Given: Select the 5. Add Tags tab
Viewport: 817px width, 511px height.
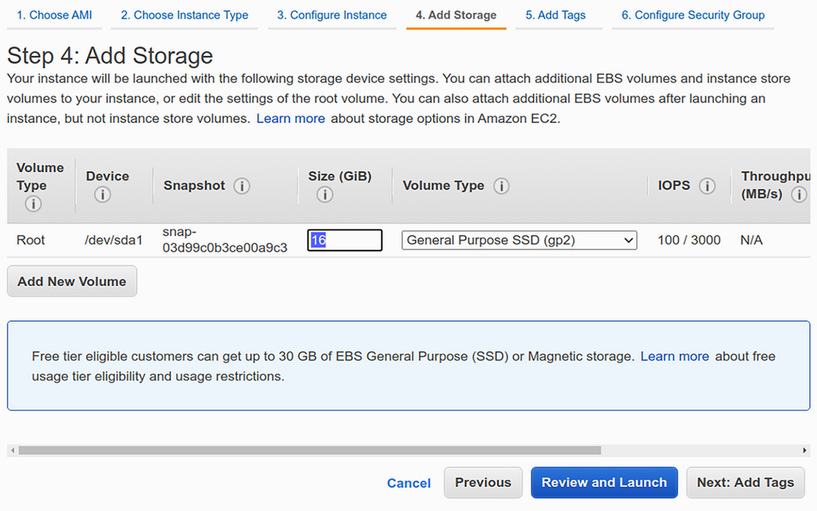Looking at the screenshot, I should tap(556, 15).
